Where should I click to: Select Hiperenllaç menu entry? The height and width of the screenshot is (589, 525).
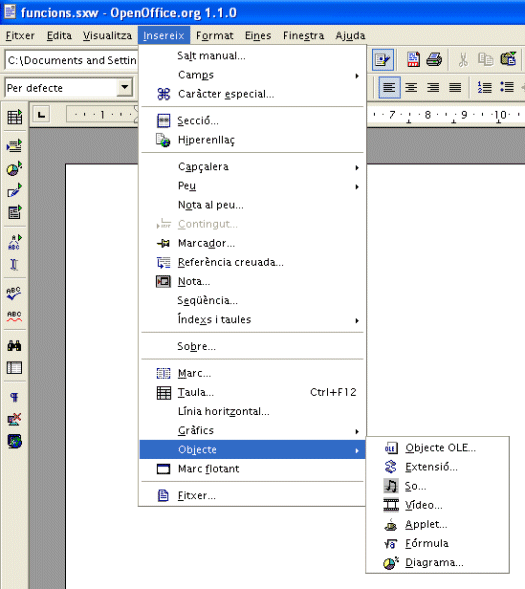(x=252, y=140)
